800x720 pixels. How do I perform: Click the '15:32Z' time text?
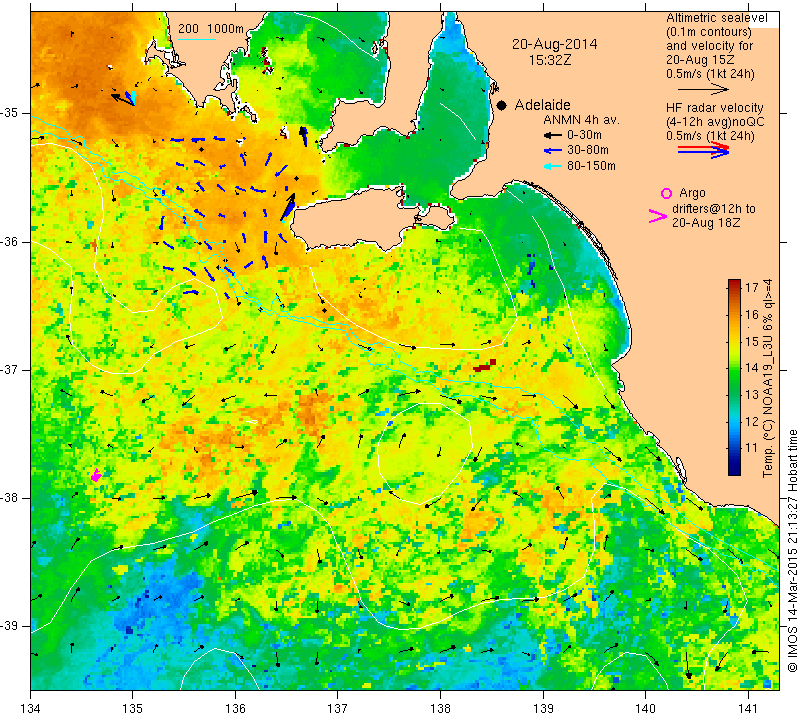550,60
